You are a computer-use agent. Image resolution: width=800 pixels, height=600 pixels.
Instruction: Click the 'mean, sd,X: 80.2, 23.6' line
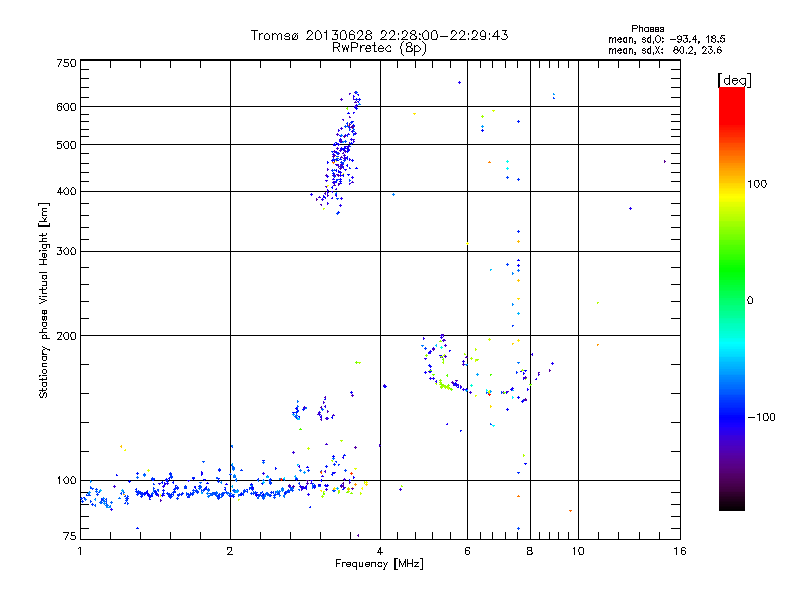point(665,50)
